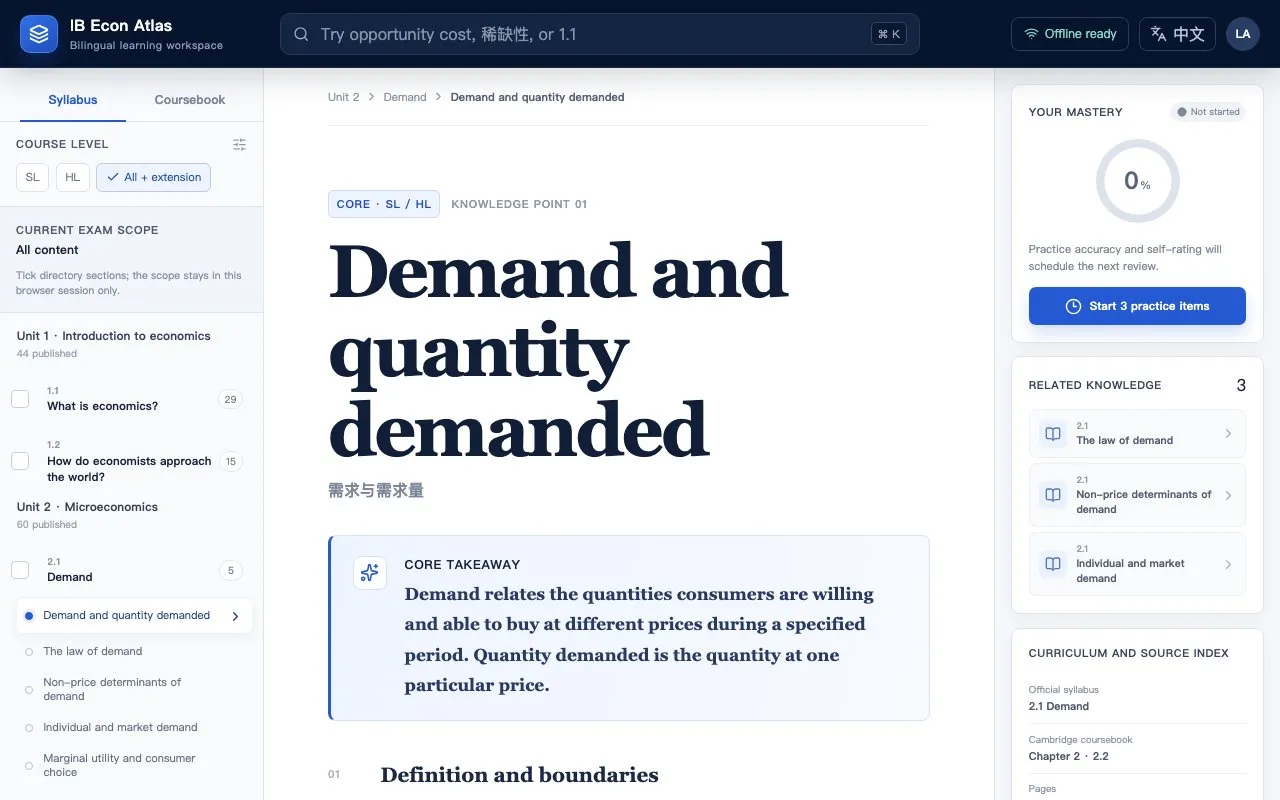Image resolution: width=1280 pixels, height=800 pixels.
Task: Click the ⌘K shortcut badge in search
Action: [x=889, y=34]
